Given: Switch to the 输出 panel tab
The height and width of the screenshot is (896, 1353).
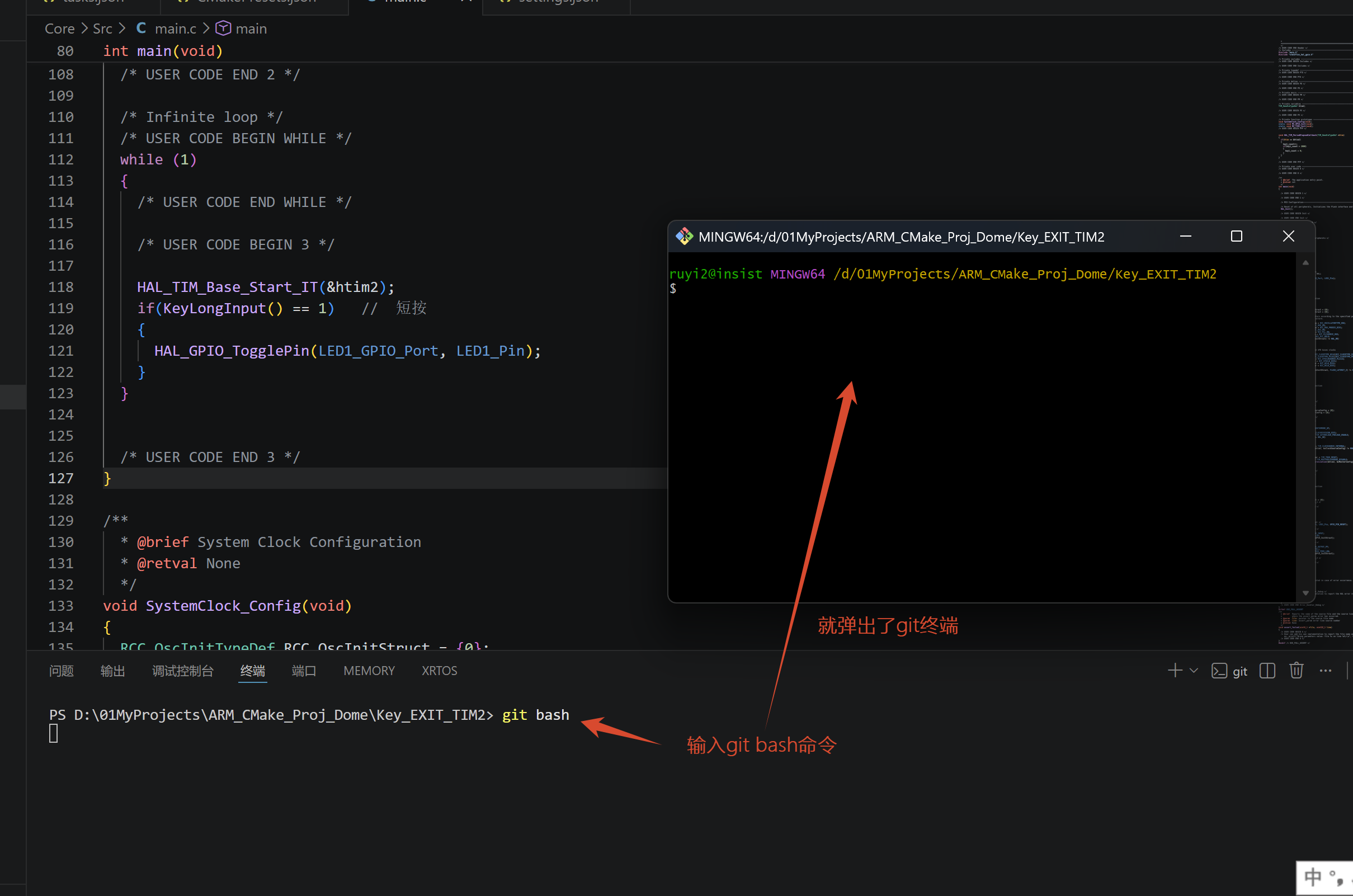Looking at the screenshot, I should (112, 671).
